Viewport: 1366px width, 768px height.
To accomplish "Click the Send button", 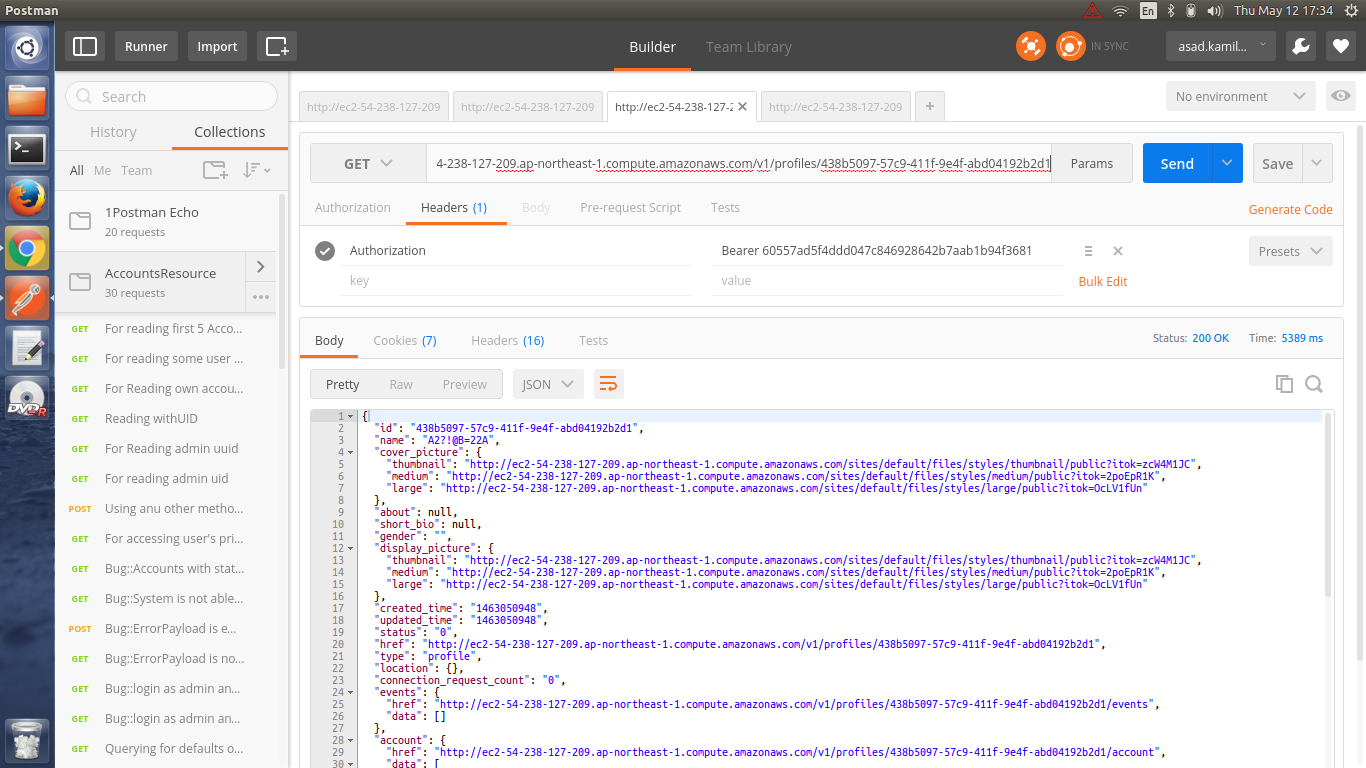I will (x=1176, y=164).
